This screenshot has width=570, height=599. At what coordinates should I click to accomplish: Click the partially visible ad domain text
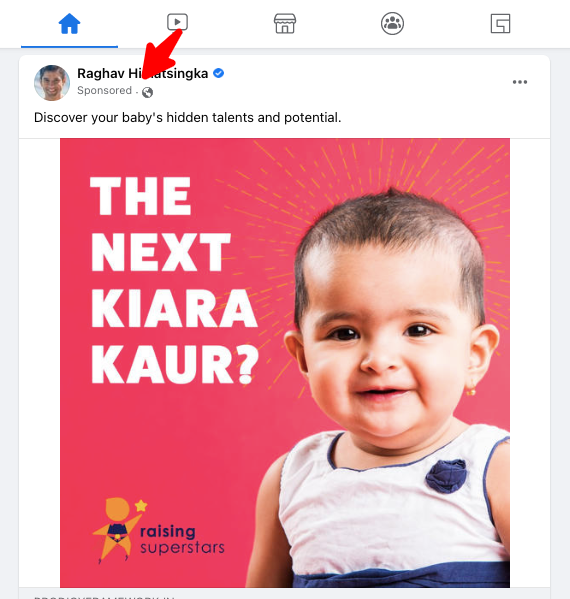point(104,597)
